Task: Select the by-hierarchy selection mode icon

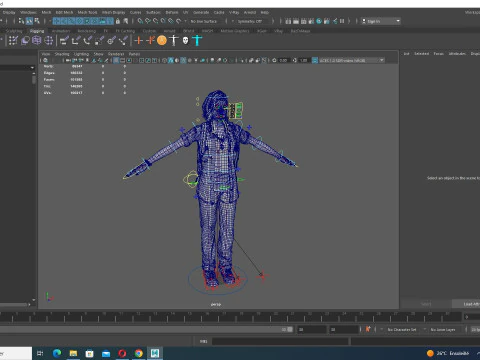Action: 22,21
